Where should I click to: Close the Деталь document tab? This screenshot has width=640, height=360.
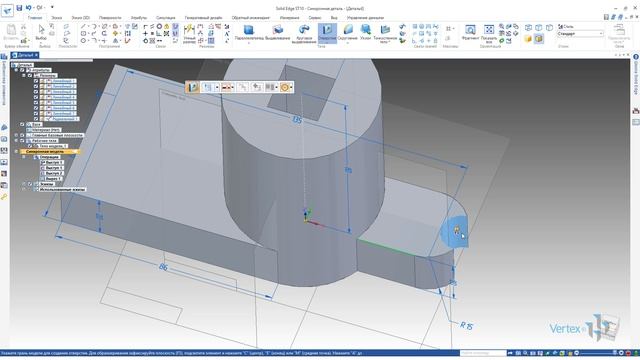point(36,55)
